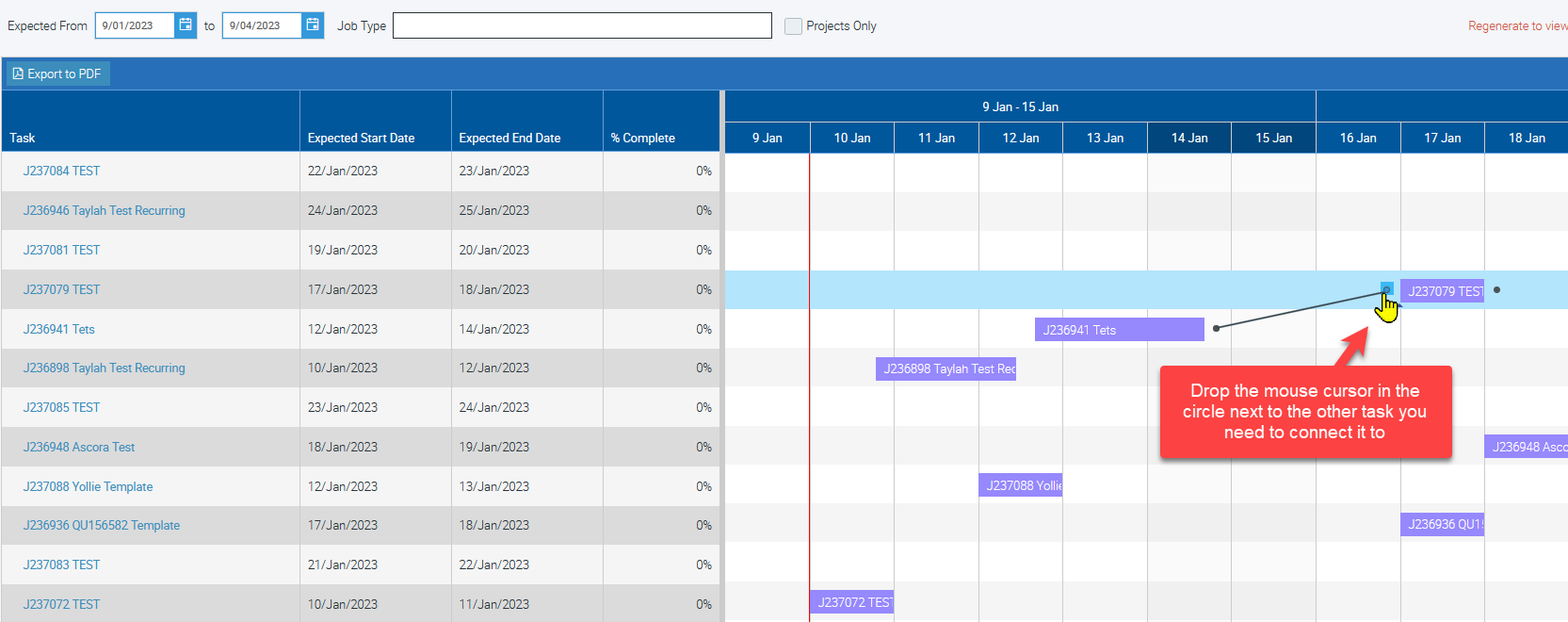
Task: Click the connector dot after J236941 Tets bar
Action: [1216, 328]
